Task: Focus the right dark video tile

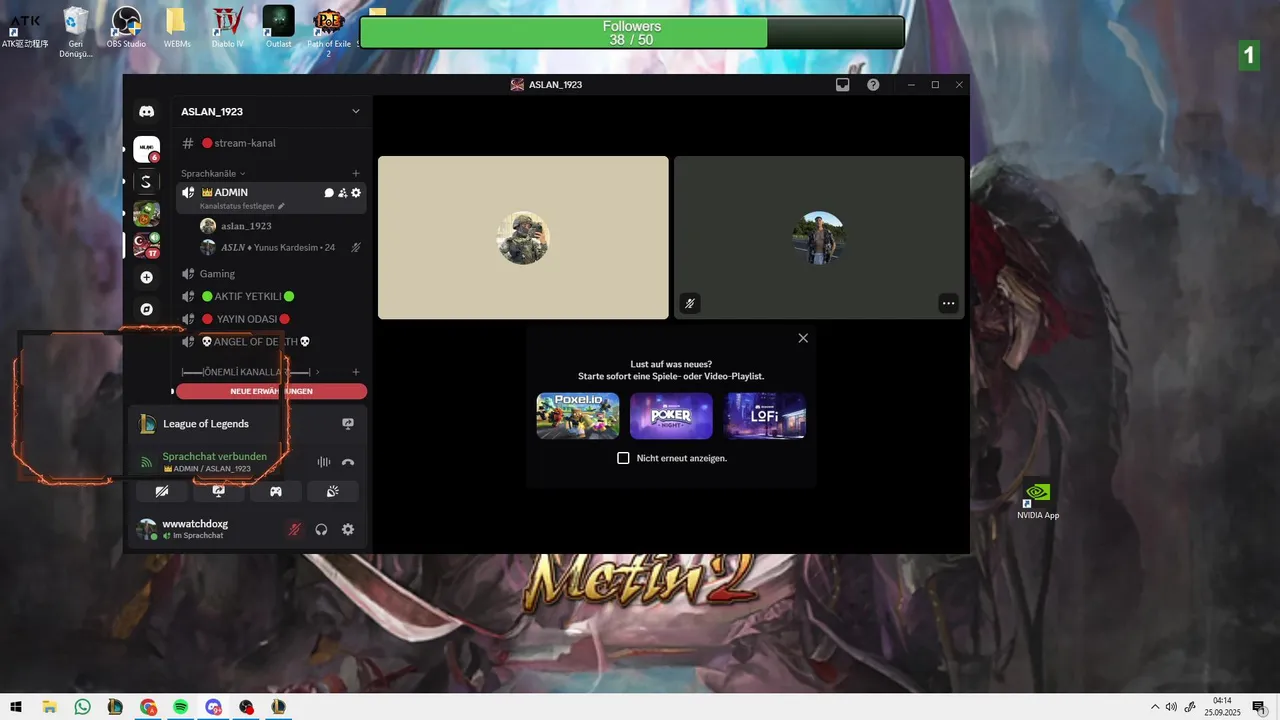Action: click(819, 238)
